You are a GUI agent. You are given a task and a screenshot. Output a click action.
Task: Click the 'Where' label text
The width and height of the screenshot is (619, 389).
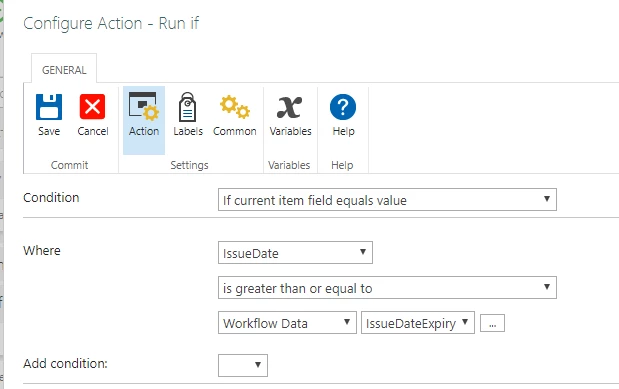(42, 250)
